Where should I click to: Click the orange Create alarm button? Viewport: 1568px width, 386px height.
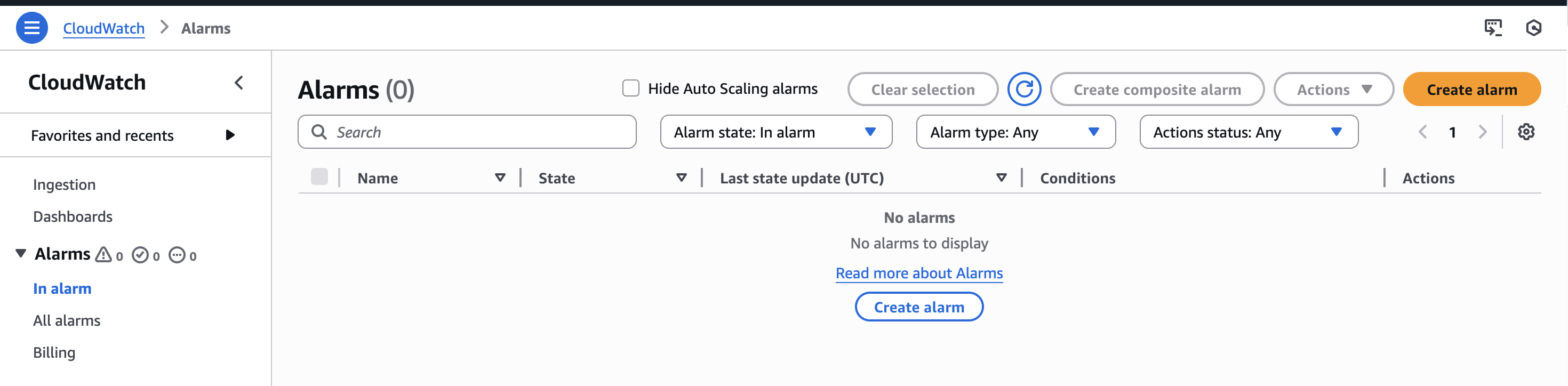tap(1471, 90)
